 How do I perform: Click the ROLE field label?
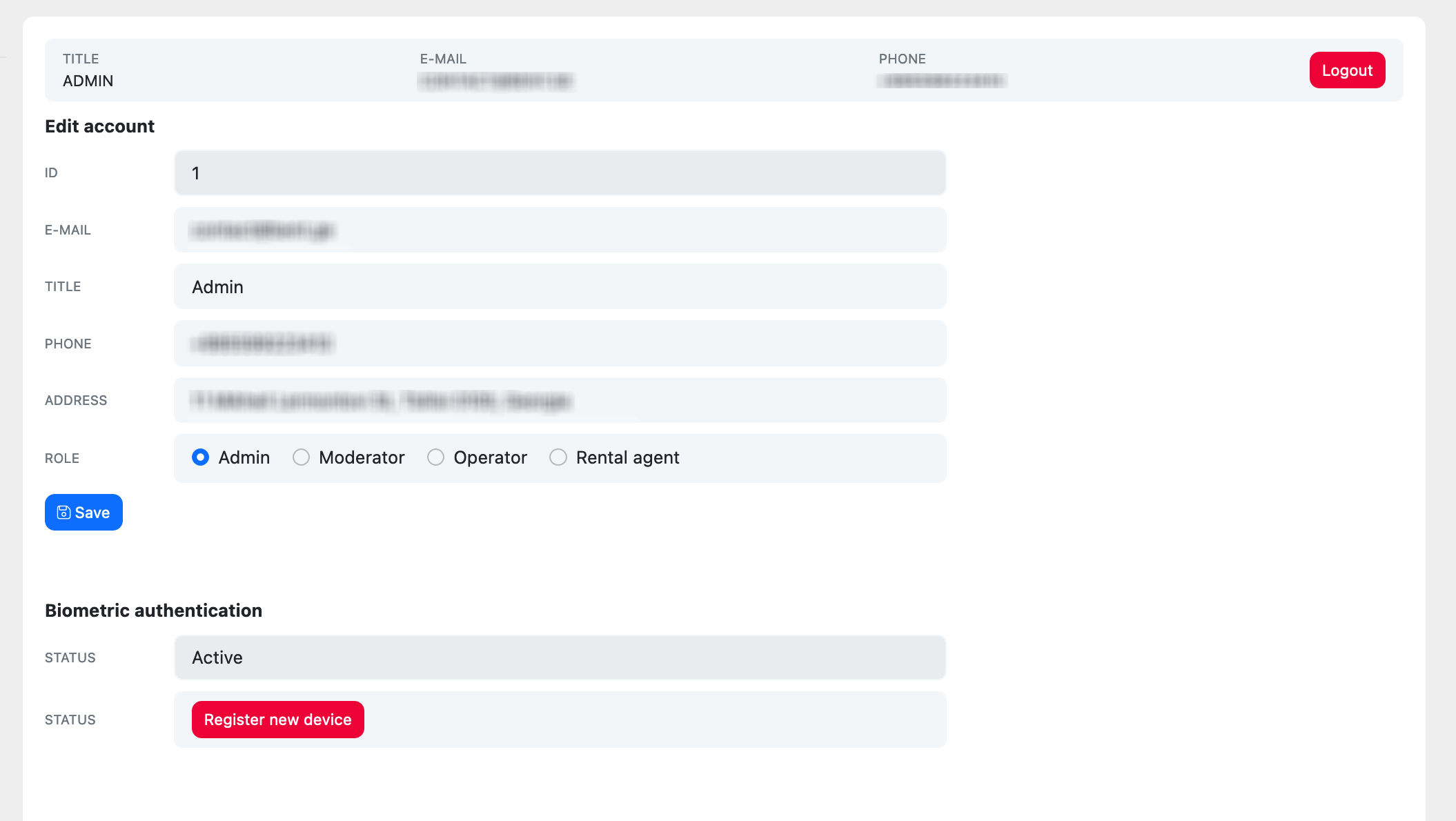click(x=62, y=459)
